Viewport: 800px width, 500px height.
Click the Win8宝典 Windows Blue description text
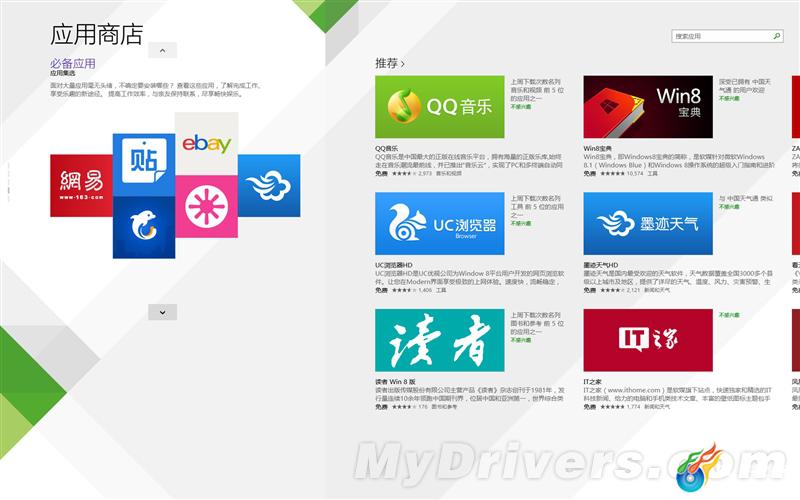point(679,161)
